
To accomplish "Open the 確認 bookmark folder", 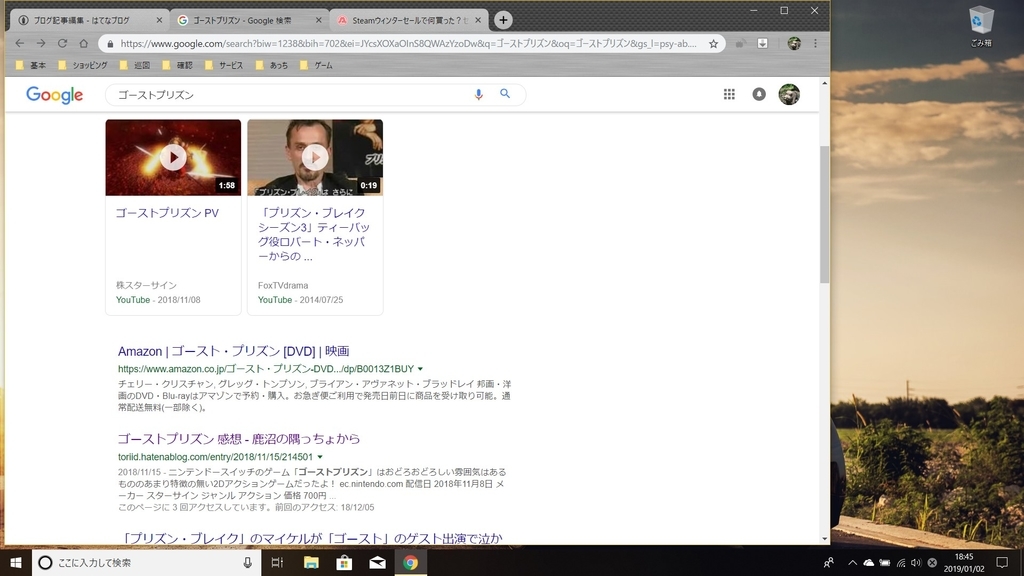I will (177, 65).
